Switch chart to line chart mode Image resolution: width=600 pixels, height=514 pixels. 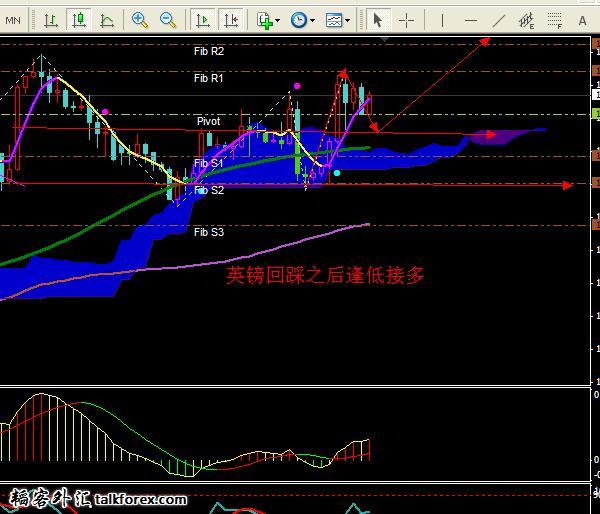pos(107,19)
